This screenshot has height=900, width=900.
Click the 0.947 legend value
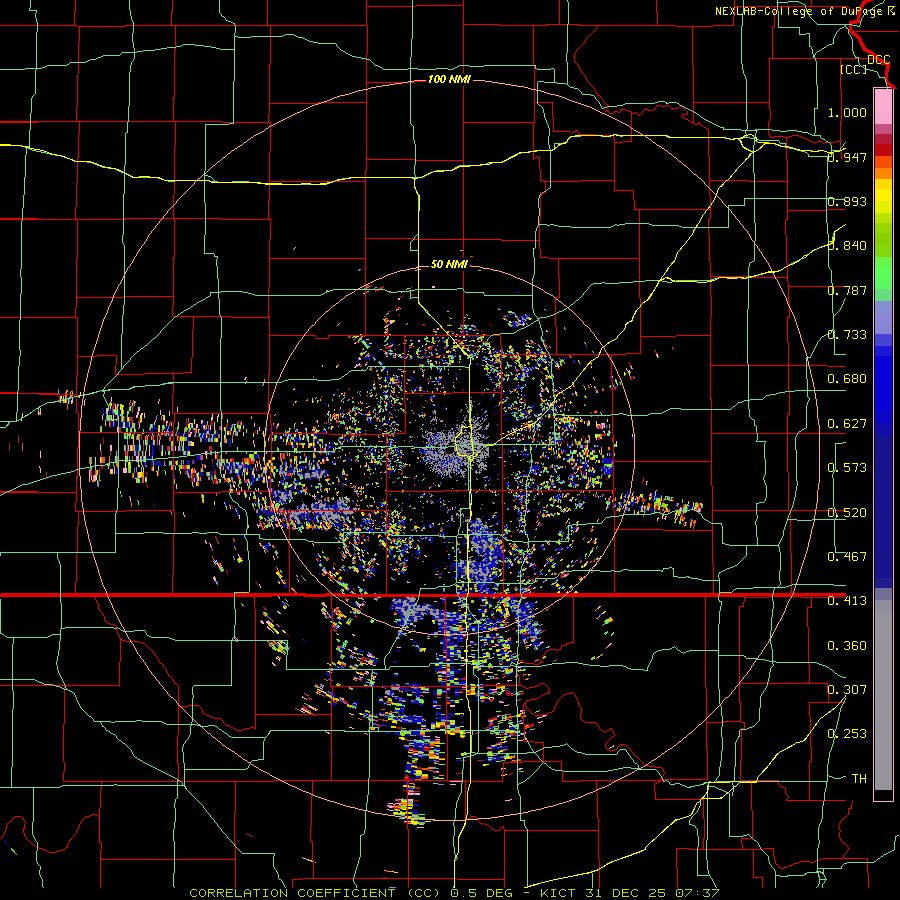(x=847, y=157)
